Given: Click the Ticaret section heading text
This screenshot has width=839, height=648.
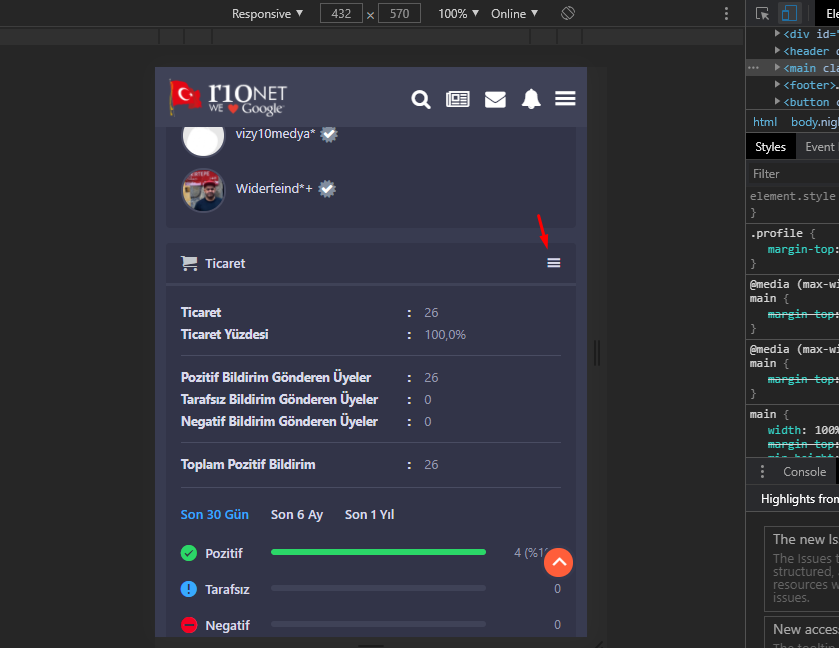Looking at the screenshot, I should point(225,263).
